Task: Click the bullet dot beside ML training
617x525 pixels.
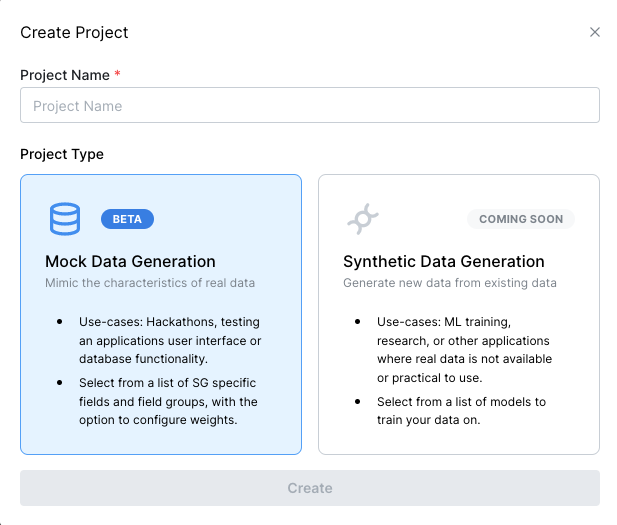Action: click(x=357, y=323)
